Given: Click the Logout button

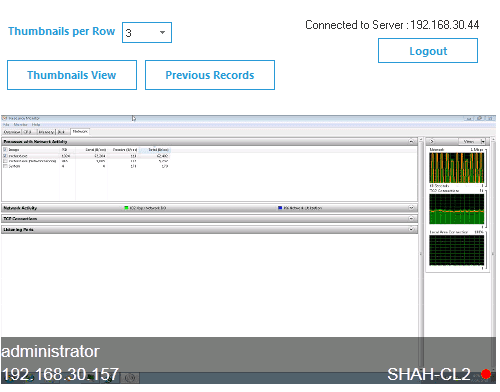Looking at the screenshot, I should 428,51.
